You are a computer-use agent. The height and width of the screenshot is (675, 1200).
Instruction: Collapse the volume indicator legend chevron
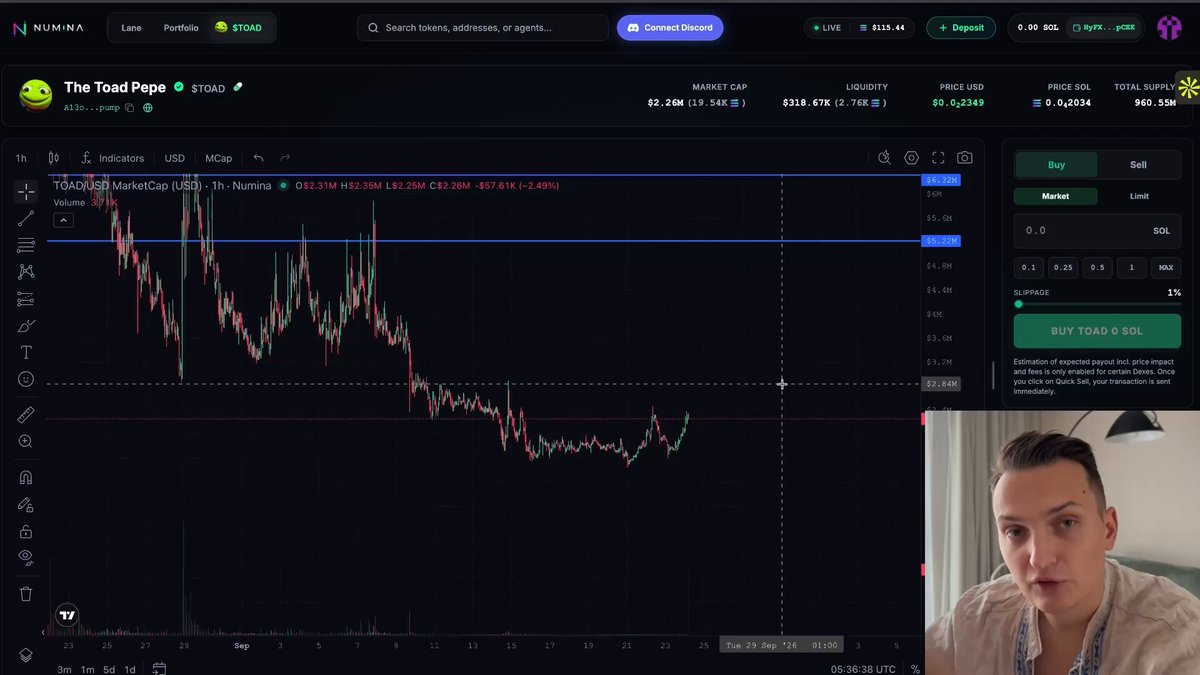(x=62, y=220)
